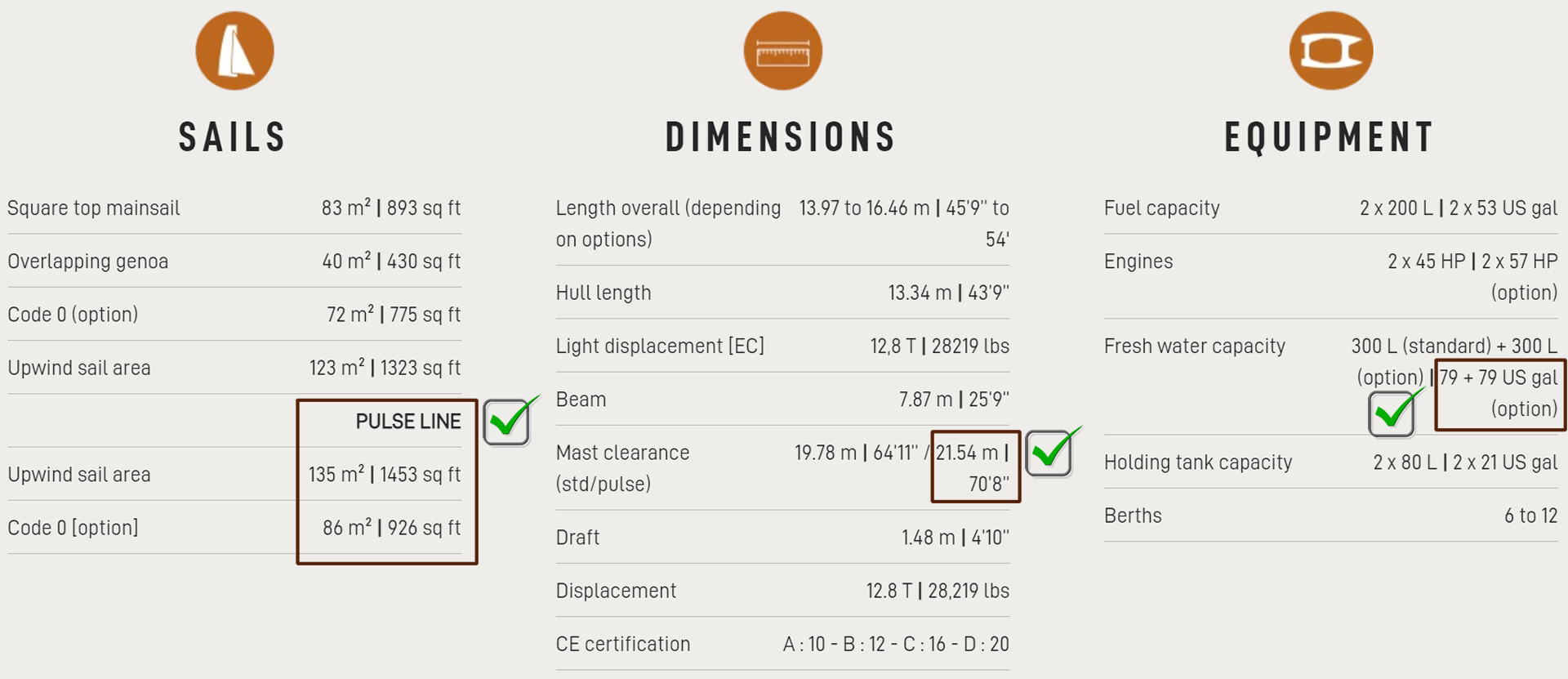Click the orange ruler icon above Dimensions
The height and width of the screenshot is (679, 1568).
(x=782, y=51)
